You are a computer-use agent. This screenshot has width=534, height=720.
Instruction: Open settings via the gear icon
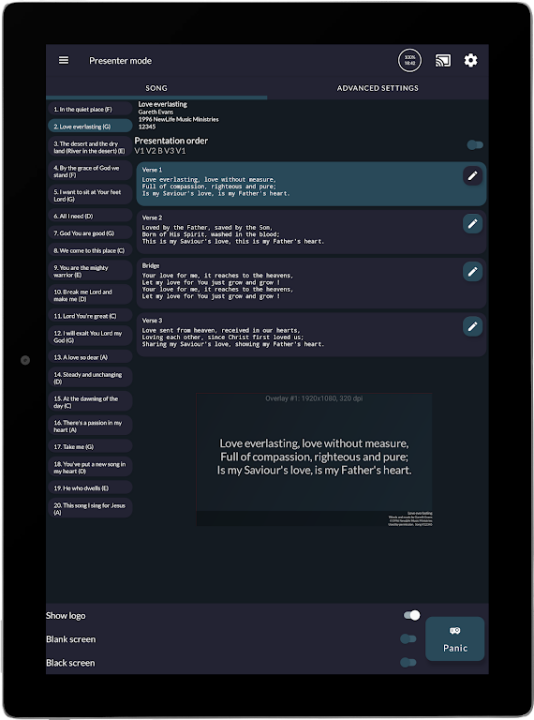[x=471, y=60]
